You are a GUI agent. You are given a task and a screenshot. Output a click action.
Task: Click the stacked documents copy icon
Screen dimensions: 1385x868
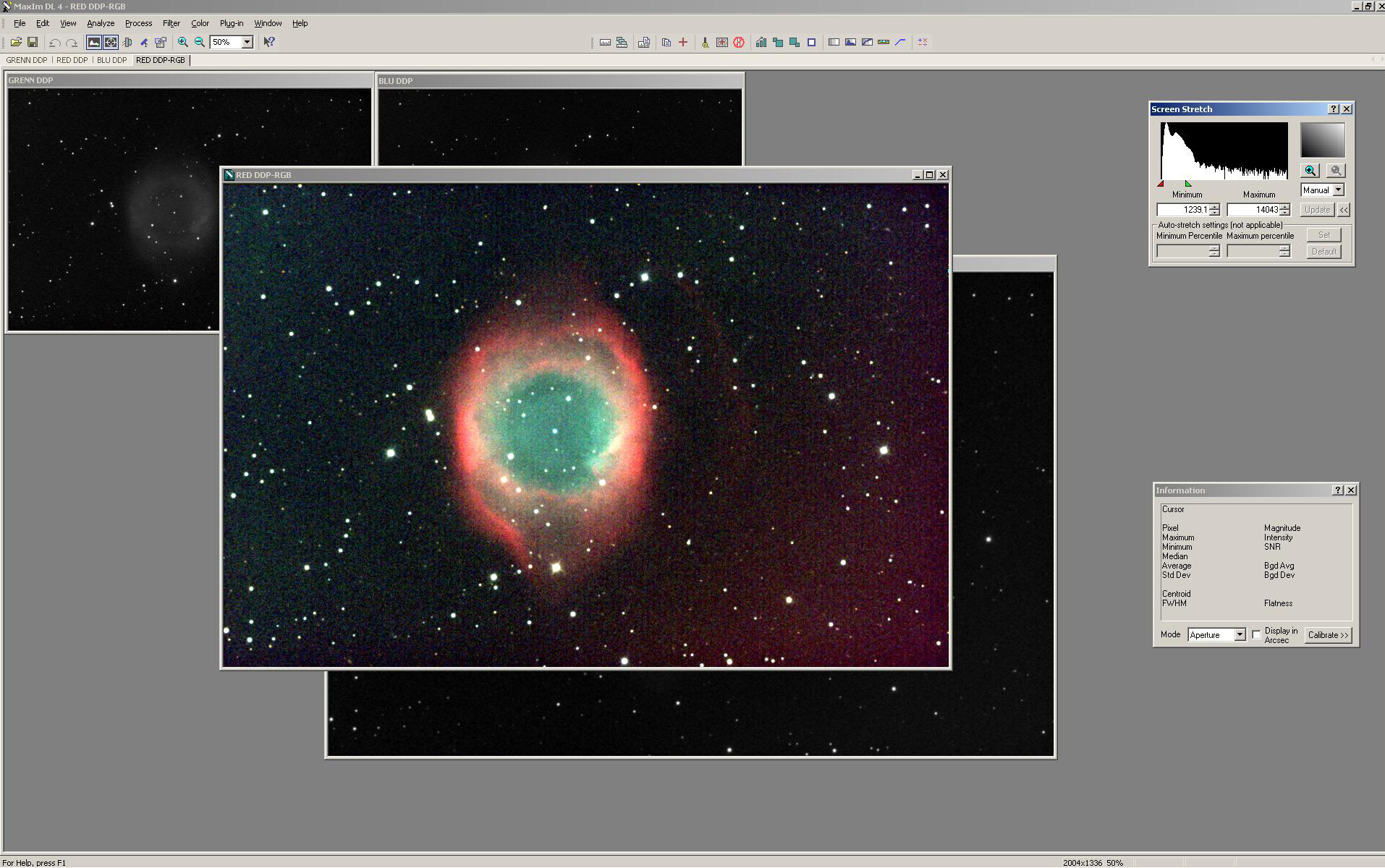pyautogui.click(x=666, y=42)
